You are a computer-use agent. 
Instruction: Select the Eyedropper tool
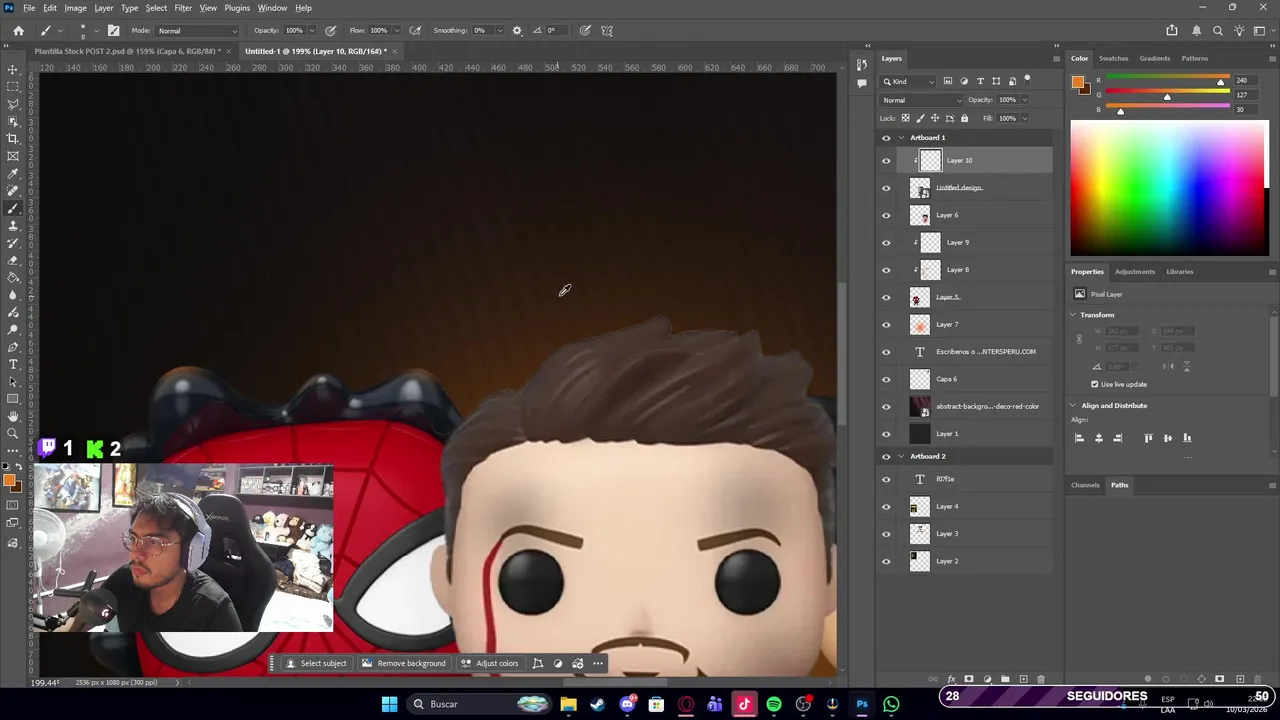[13, 174]
